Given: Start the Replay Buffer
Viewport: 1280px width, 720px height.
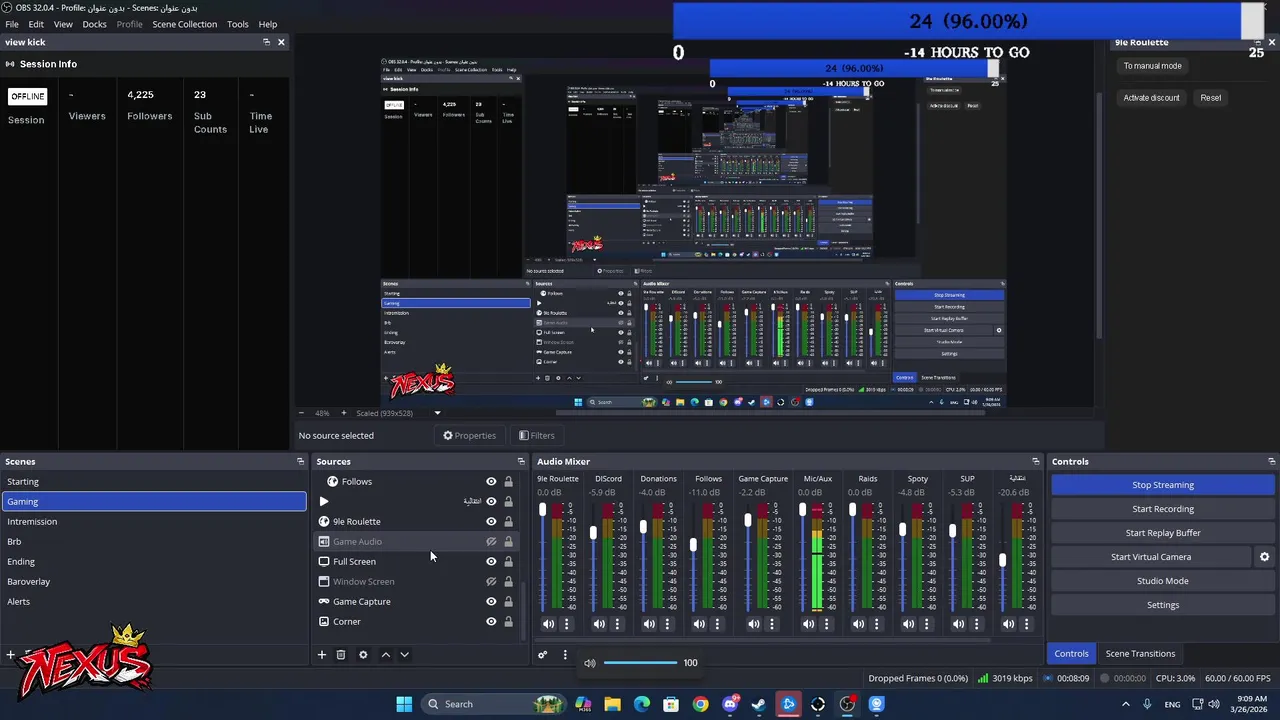Looking at the screenshot, I should click(x=1162, y=533).
